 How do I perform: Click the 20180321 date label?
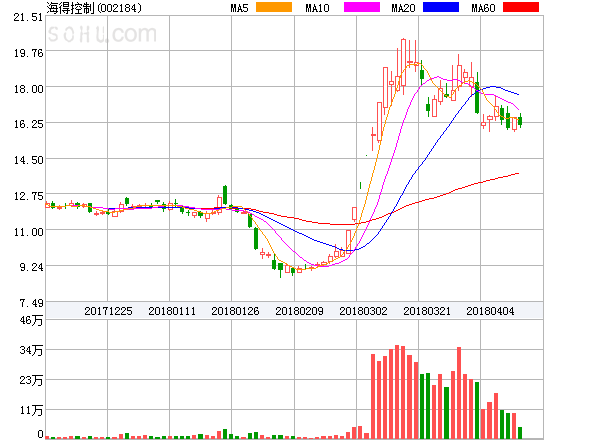click(x=427, y=311)
